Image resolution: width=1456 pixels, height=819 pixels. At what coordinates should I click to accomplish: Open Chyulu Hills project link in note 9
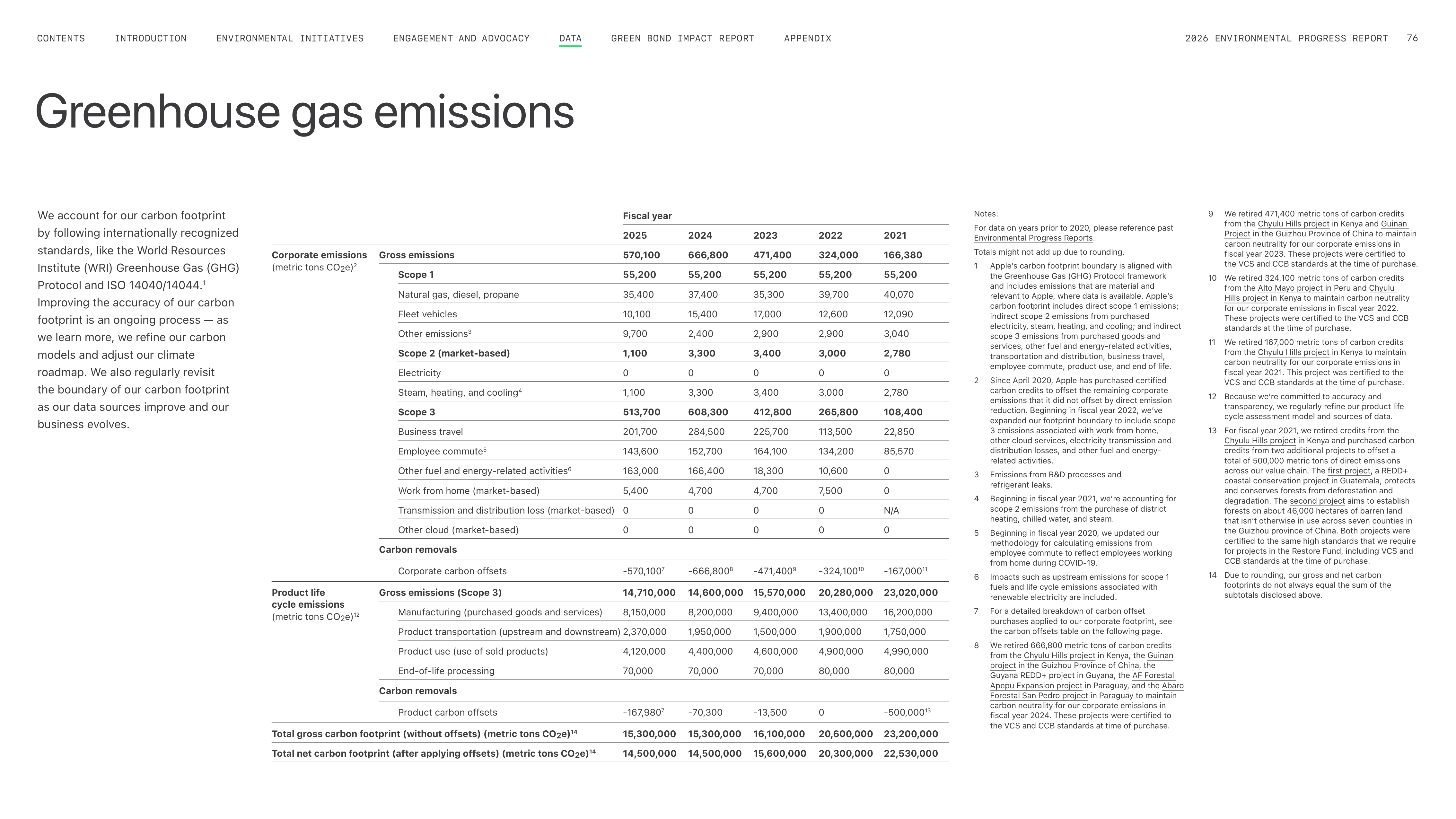(x=1294, y=225)
